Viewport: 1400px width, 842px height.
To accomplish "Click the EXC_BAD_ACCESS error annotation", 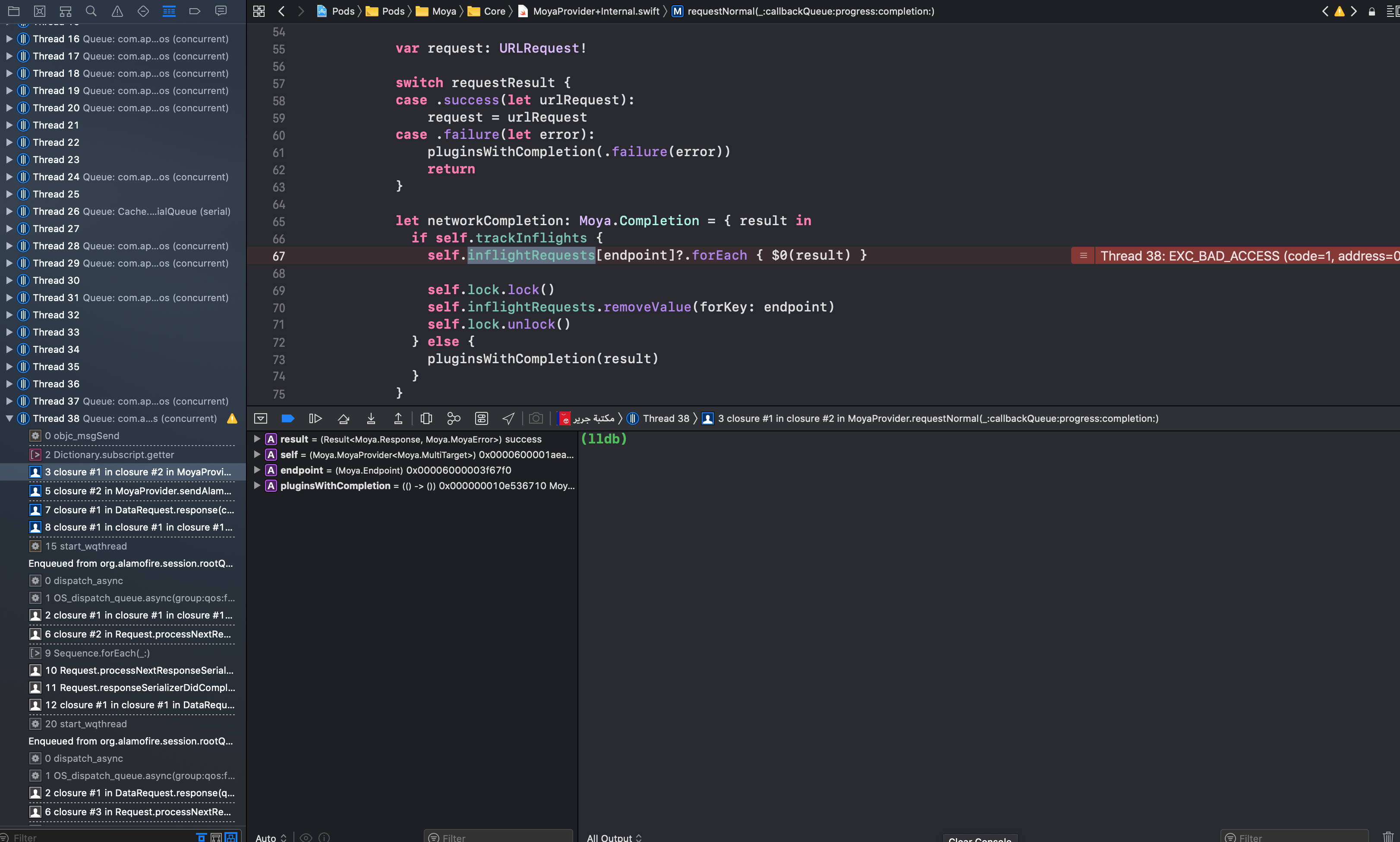I will tap(1236, 256).
